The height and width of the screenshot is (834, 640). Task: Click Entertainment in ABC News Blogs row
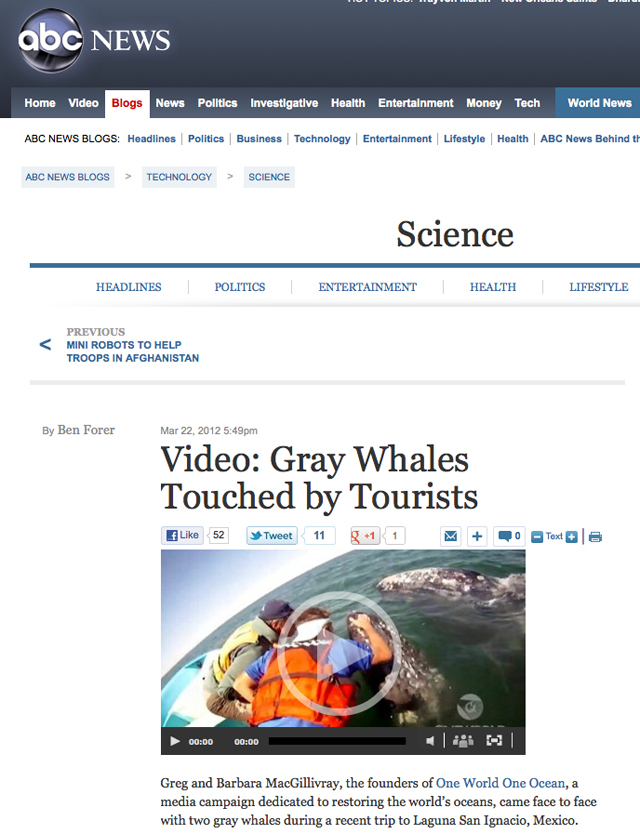tap(397, 139)
